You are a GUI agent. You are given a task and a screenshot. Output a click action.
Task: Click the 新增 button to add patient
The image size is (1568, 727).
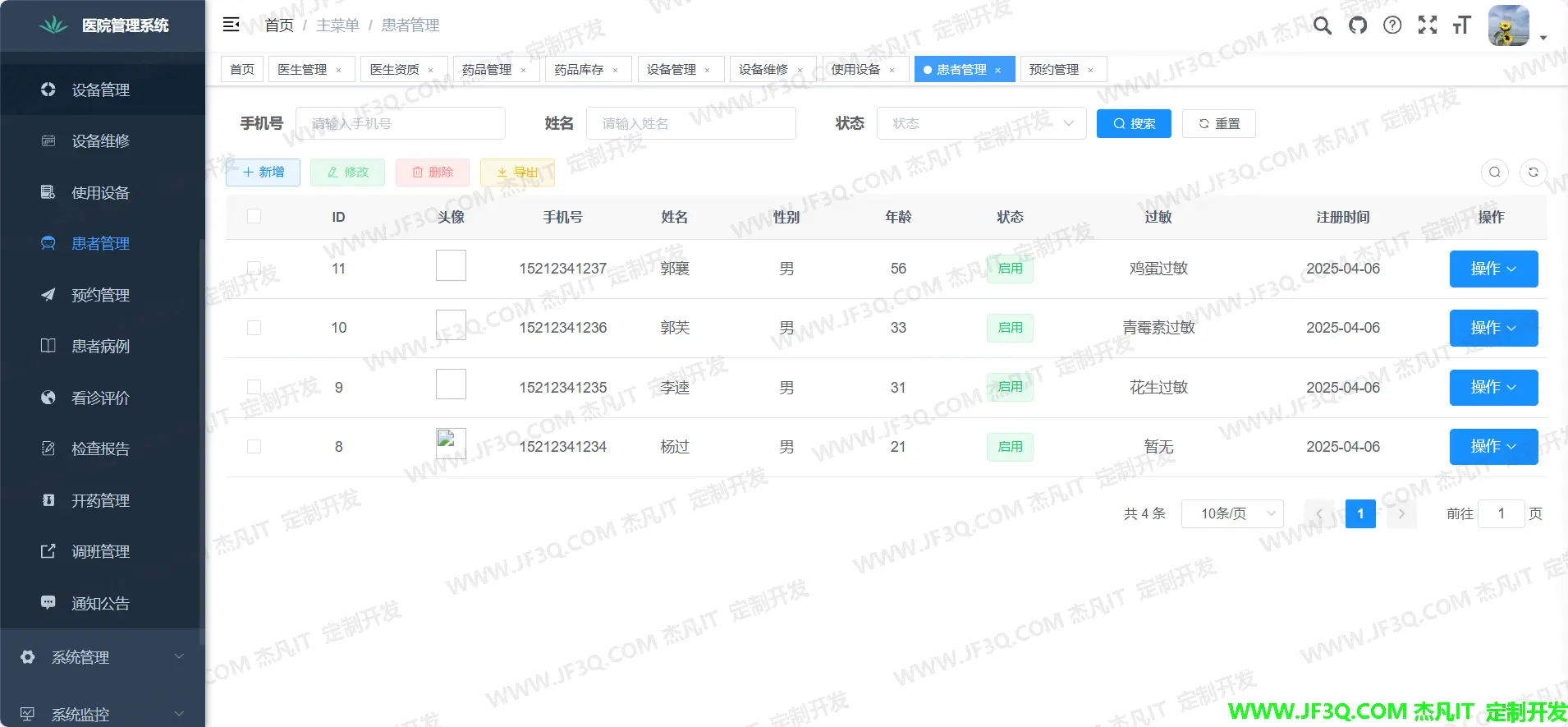(x=263, y=173)
